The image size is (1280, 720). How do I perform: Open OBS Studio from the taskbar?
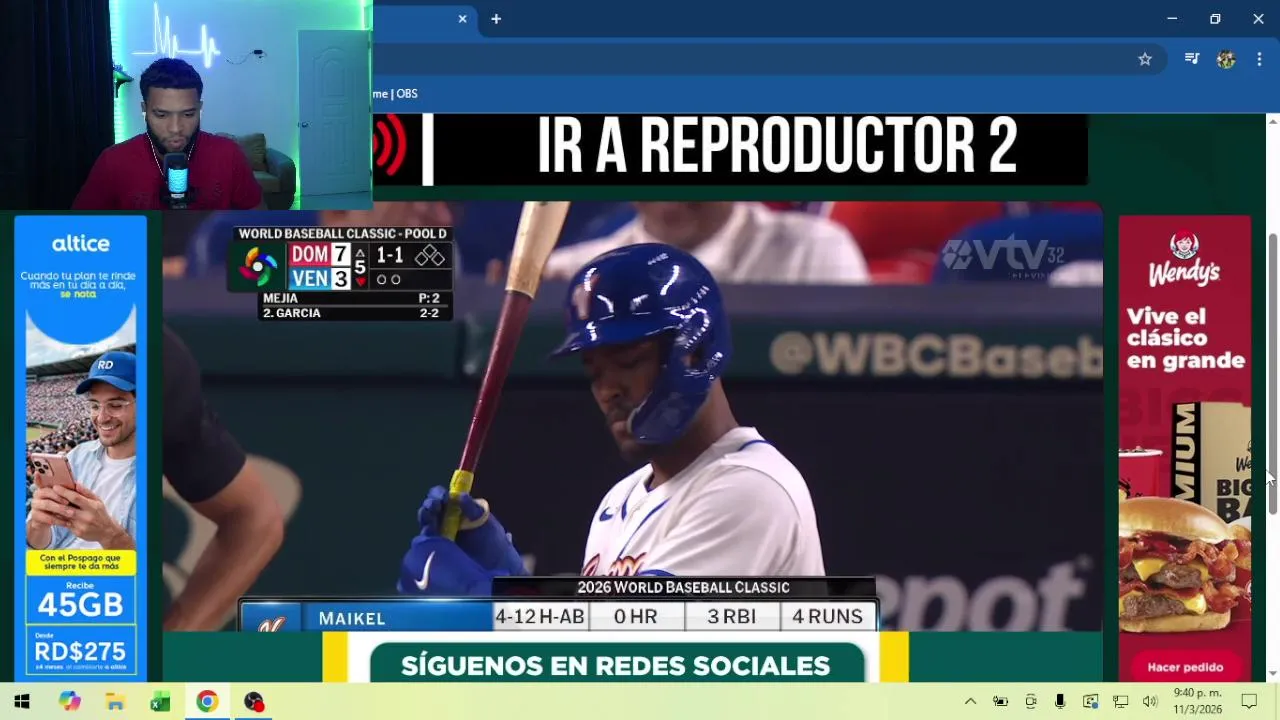pos(254,701)
